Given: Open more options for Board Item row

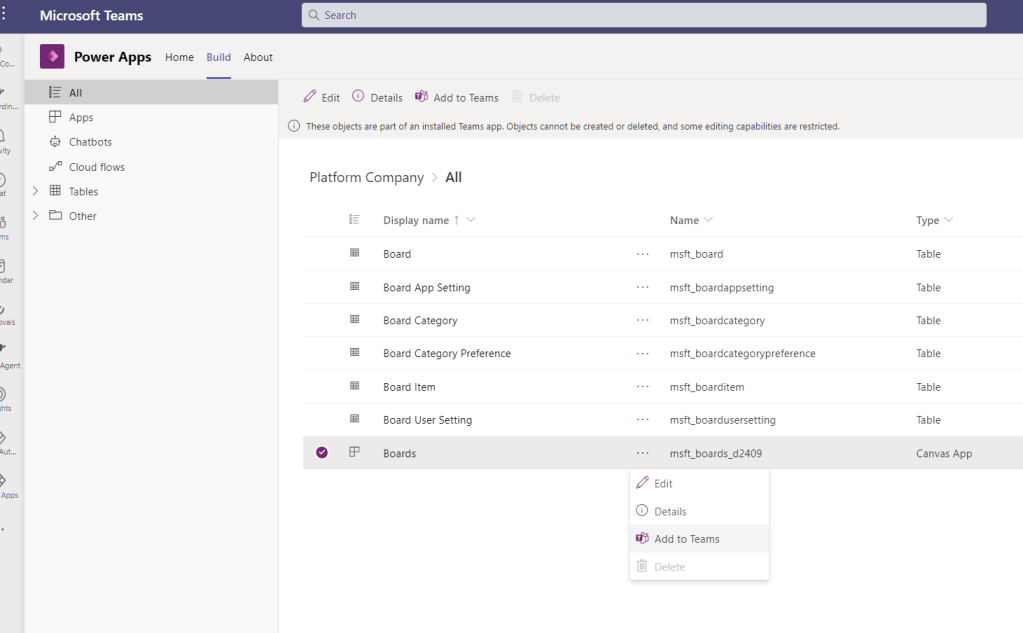Looking at the screenshot, I should [x=643, y=387].
